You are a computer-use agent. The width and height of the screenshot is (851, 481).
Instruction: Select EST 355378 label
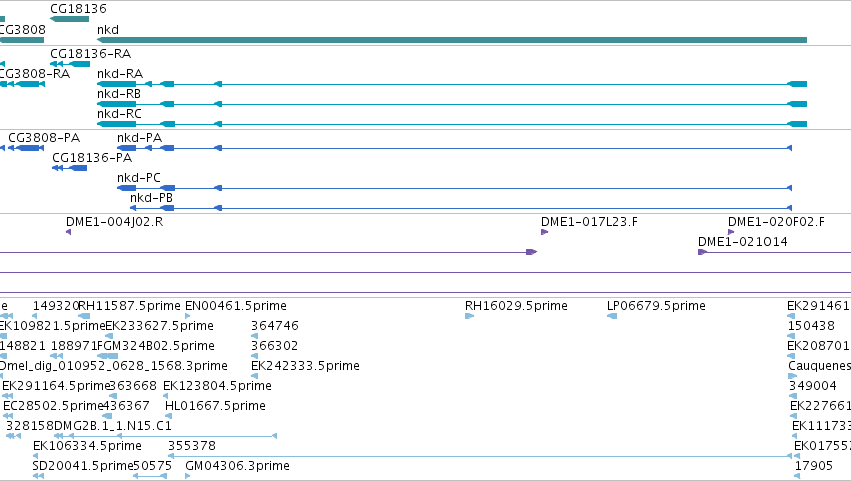(x=192, y=446)
